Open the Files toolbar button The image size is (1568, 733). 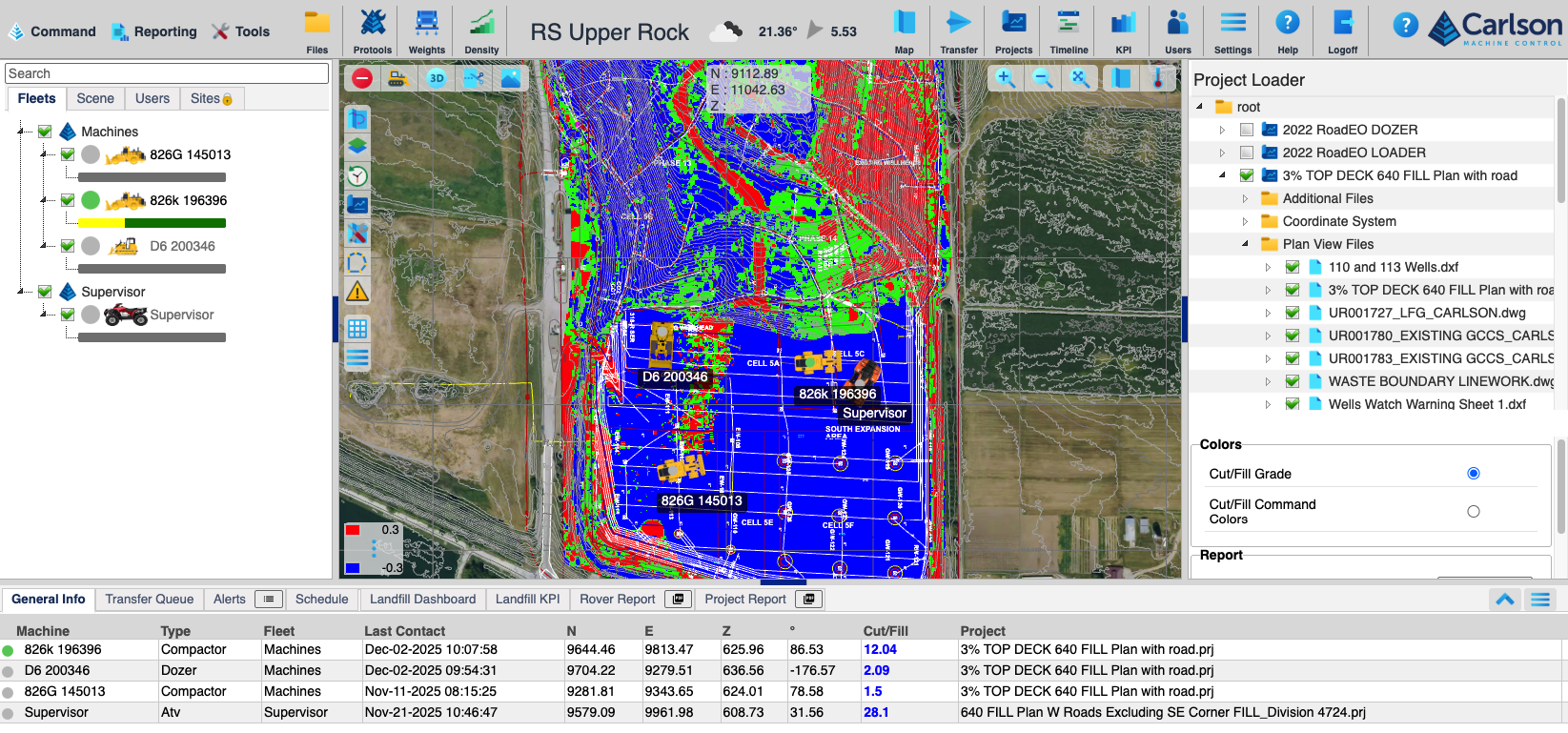point(317,31)
